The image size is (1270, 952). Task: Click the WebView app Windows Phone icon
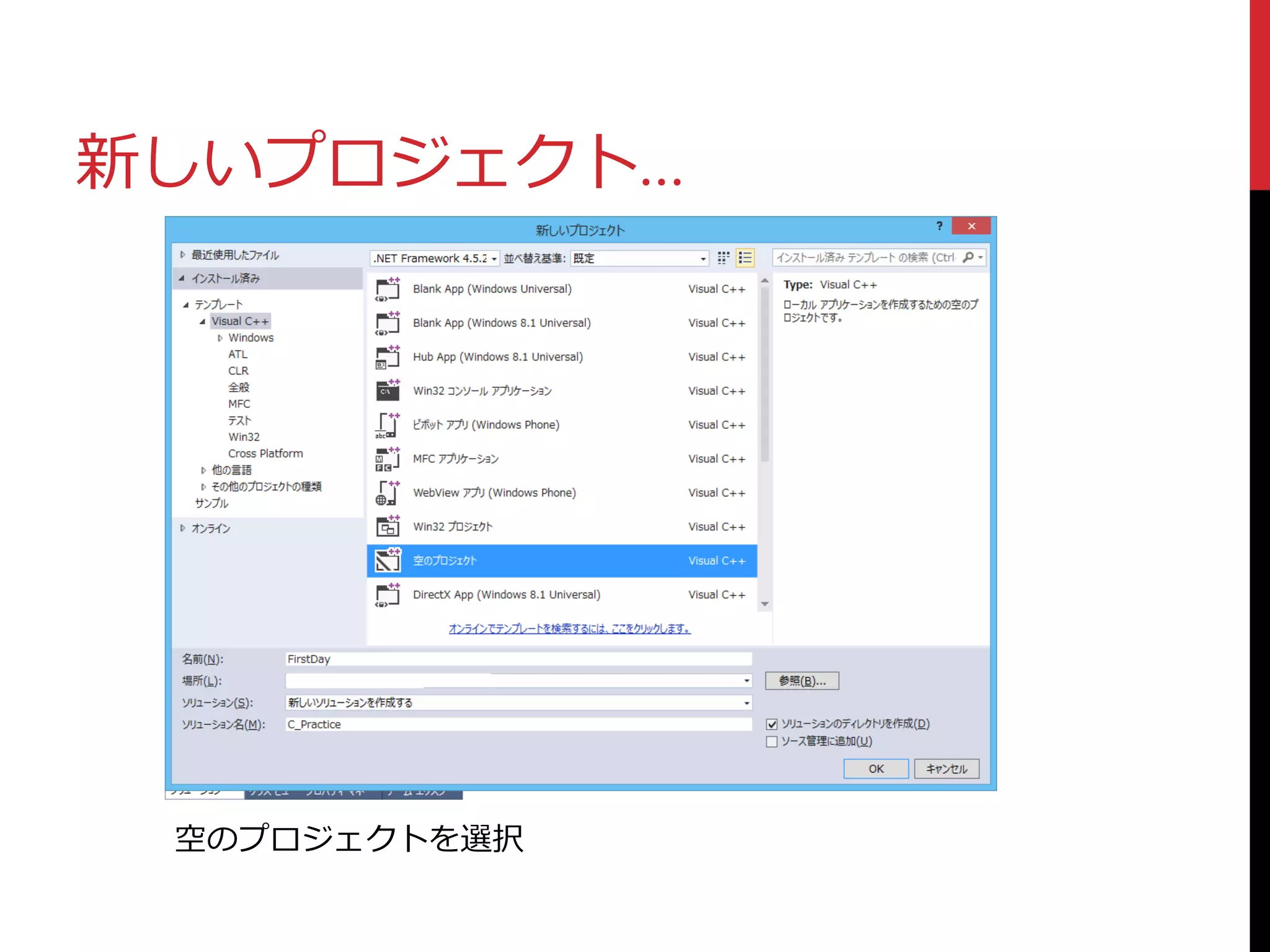(x=388, y=493)
